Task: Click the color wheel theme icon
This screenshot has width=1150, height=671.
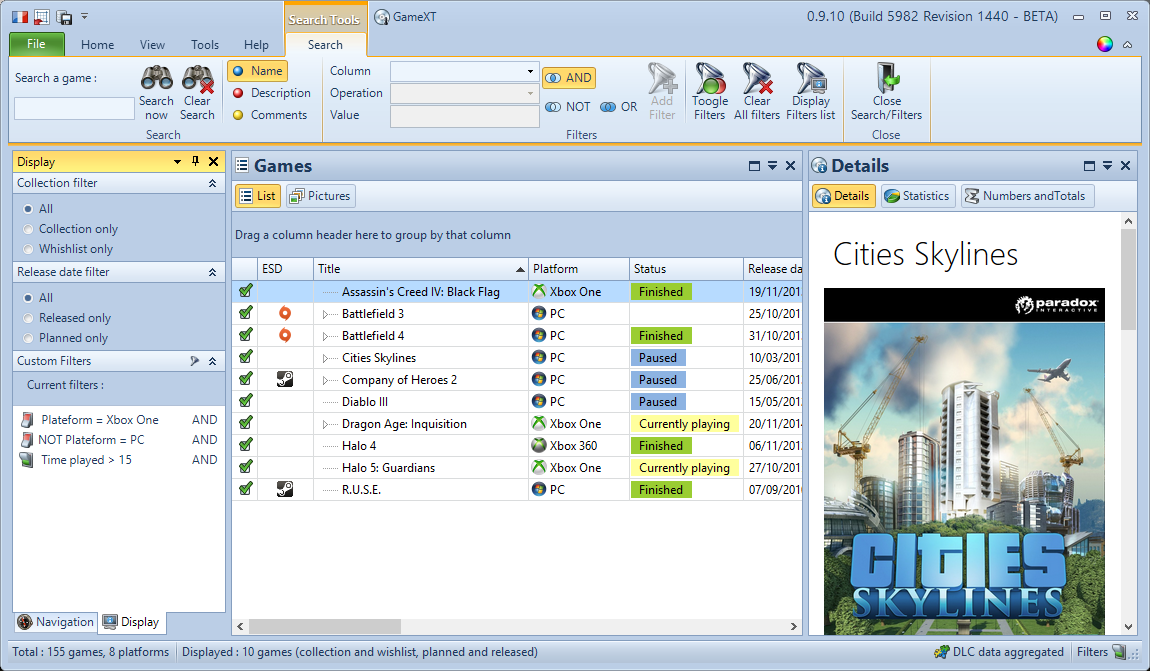Action: pyautogui.click(x=1105, y=44)
